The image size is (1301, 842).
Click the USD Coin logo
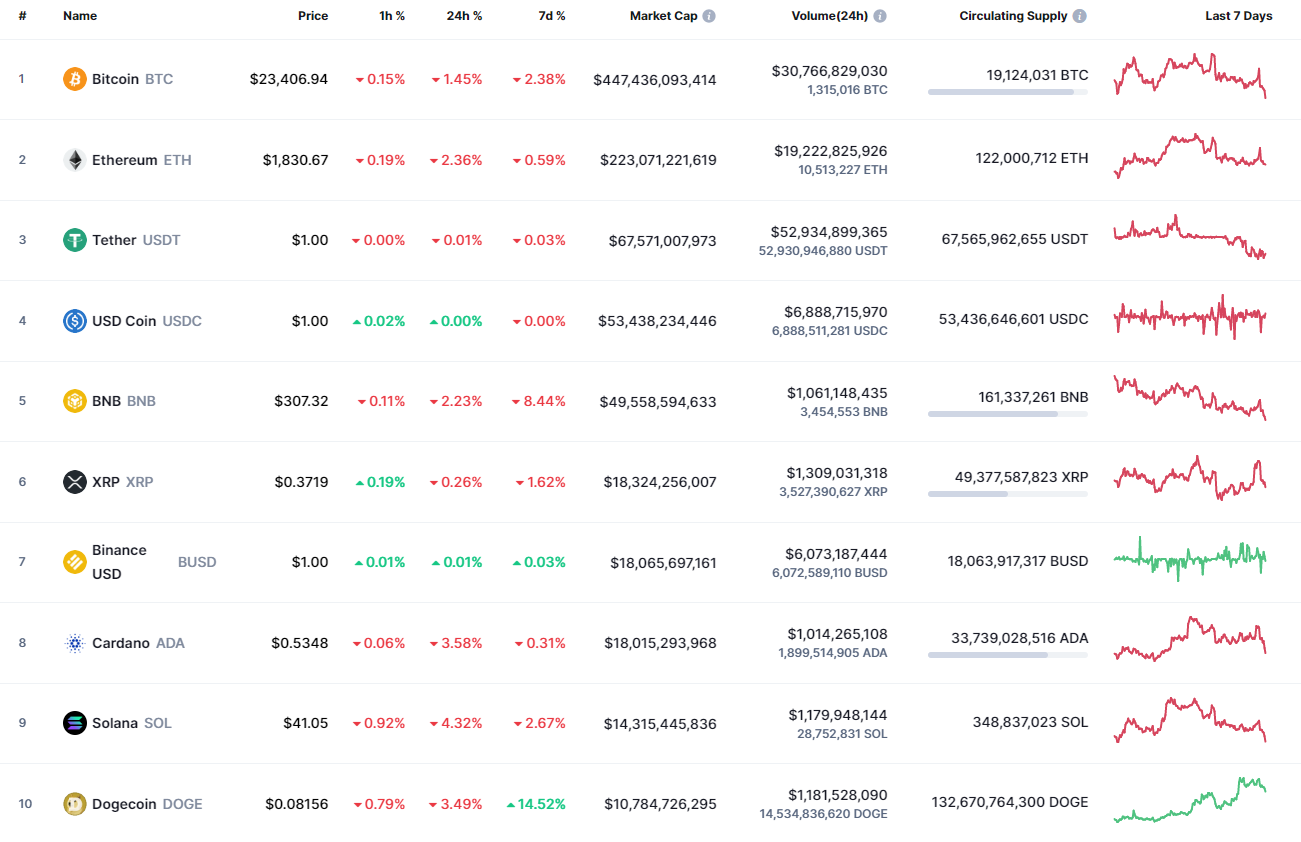coord(75,321)
